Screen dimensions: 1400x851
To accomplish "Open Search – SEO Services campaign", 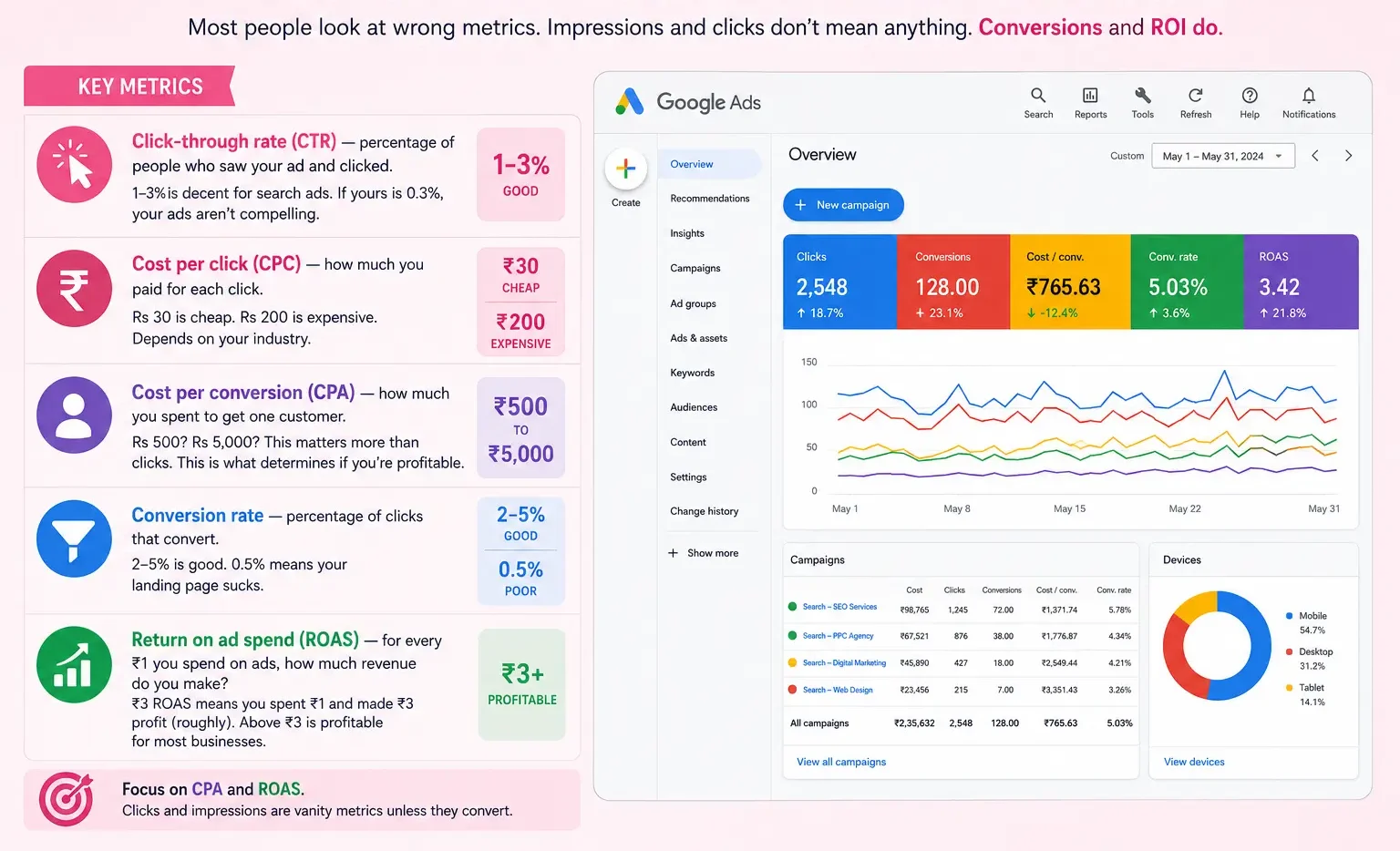I will coord(839,607).
